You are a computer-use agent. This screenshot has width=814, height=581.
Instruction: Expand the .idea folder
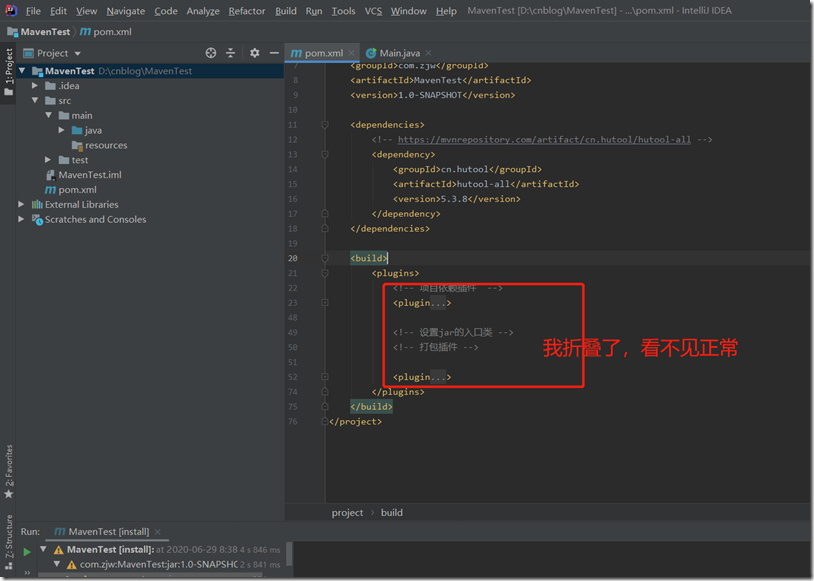(x=35, y=86)
